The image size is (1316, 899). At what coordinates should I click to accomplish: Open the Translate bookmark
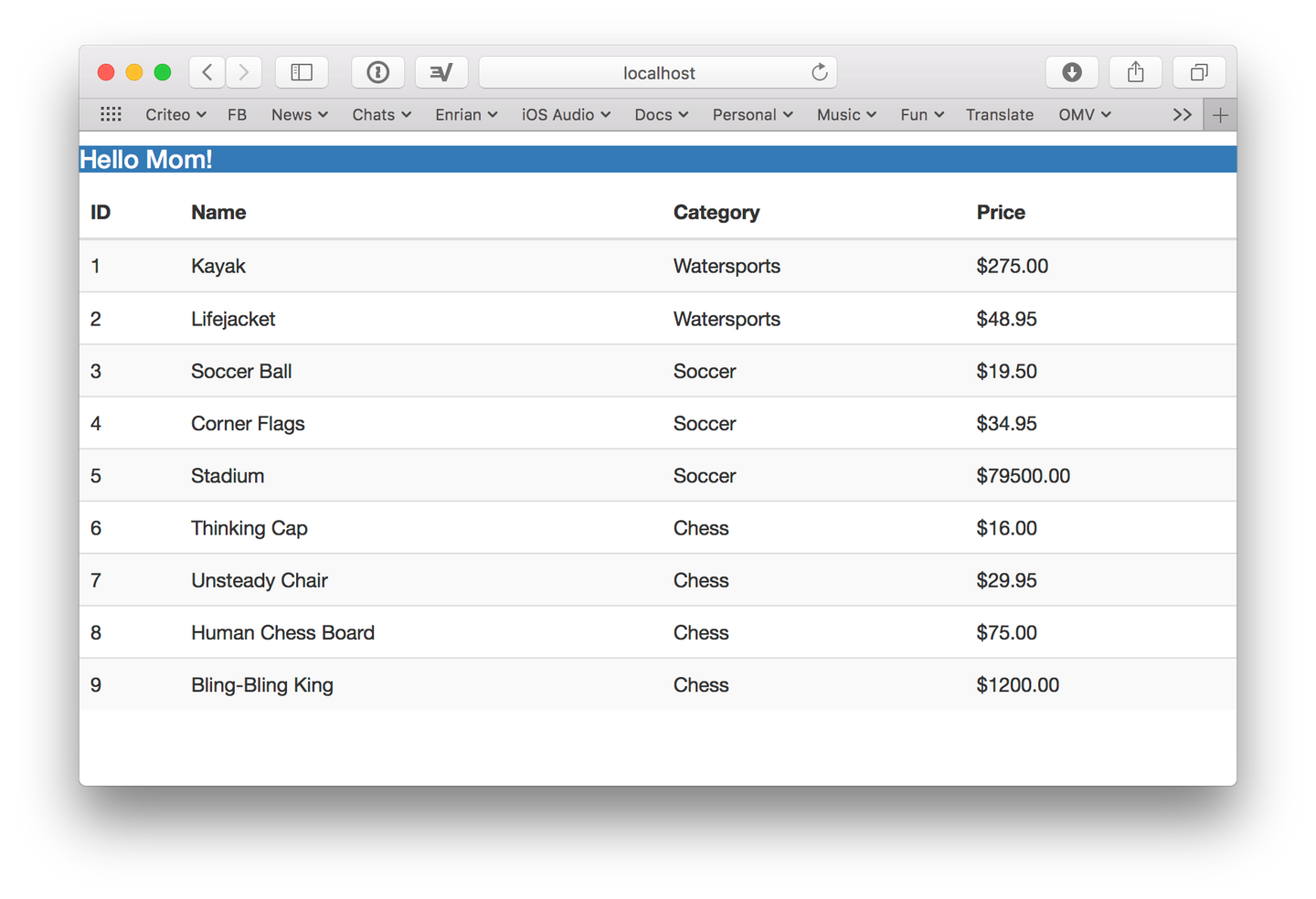tap(1000, 114)
